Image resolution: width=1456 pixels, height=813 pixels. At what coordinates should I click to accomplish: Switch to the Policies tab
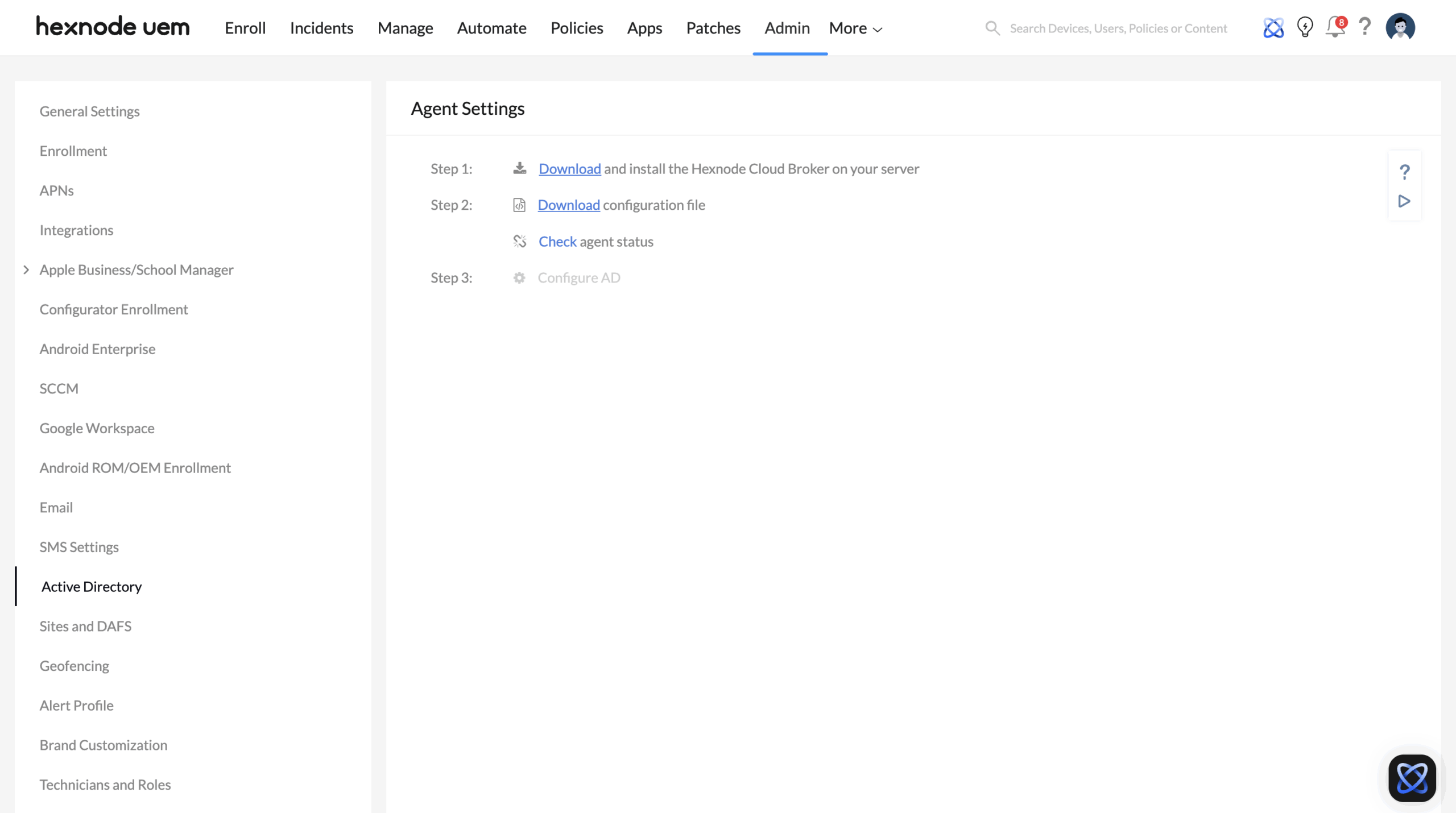576,28
